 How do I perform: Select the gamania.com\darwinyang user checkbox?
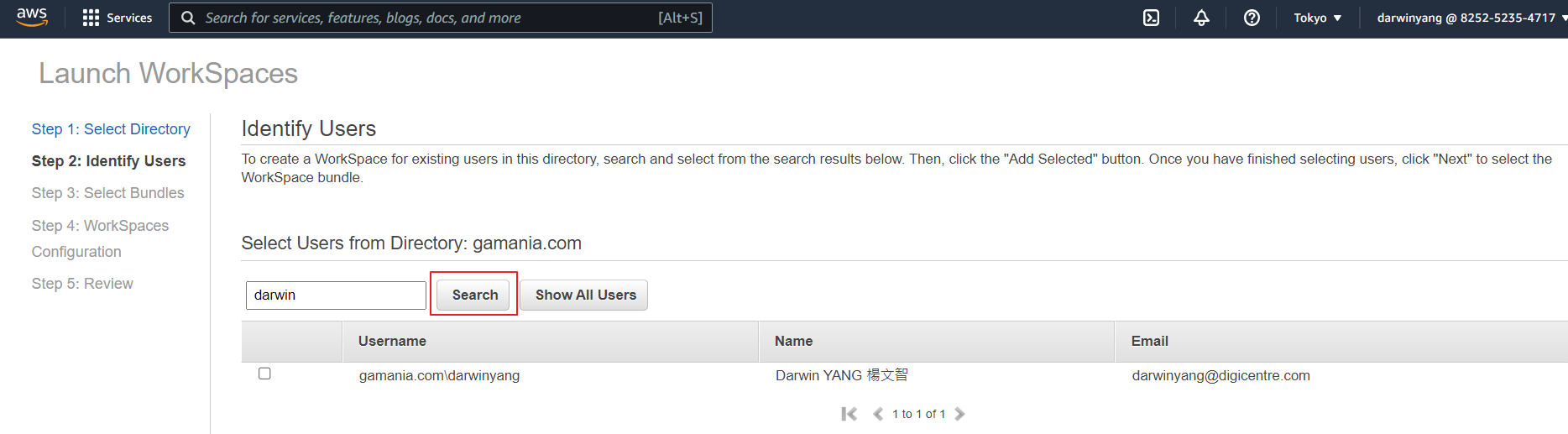point(264,374)
